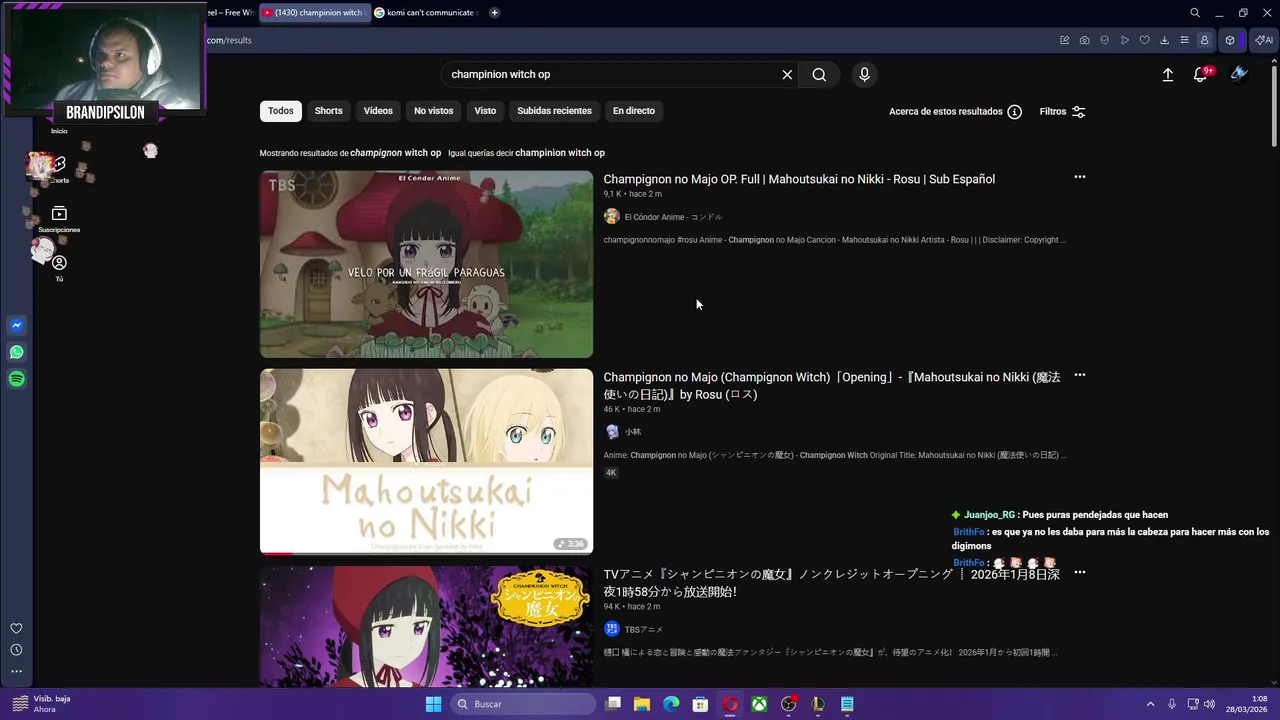The image size is (1280, 720).
Task: Open the browser shield protection icon
Action: click(1105, 40)
